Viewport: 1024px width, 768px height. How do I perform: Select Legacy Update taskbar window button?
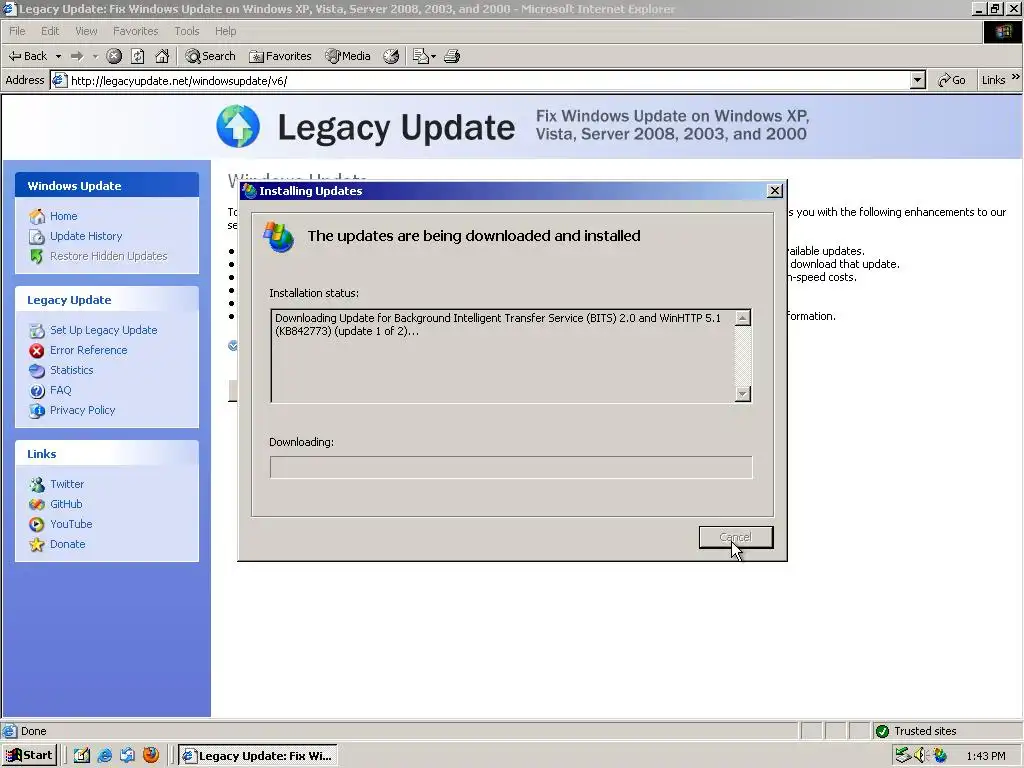coord(258,756)
